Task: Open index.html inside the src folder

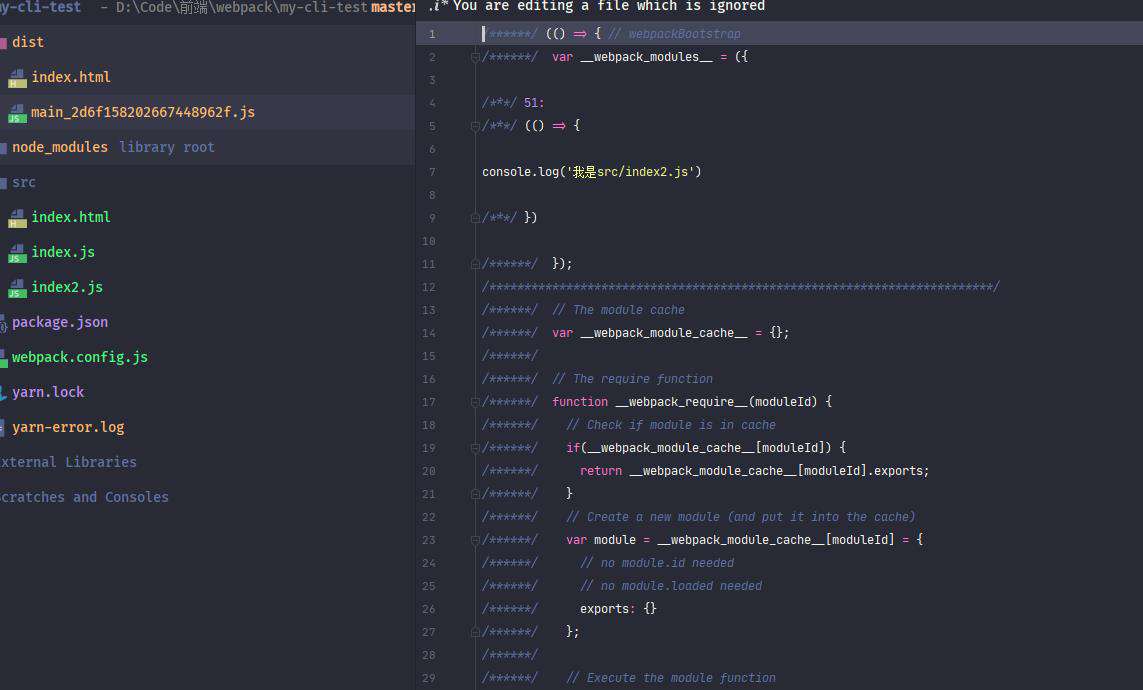Action: (x=71, y=217)
